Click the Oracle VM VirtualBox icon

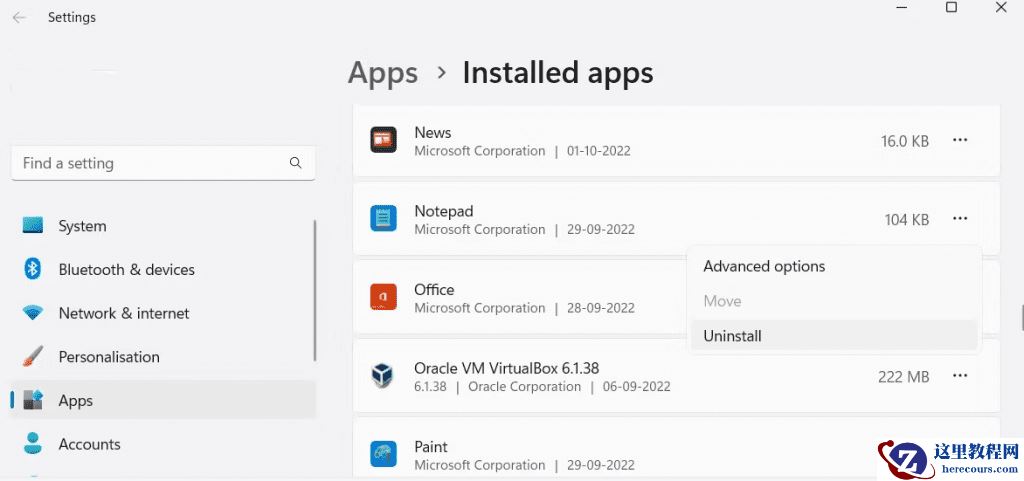382,376
